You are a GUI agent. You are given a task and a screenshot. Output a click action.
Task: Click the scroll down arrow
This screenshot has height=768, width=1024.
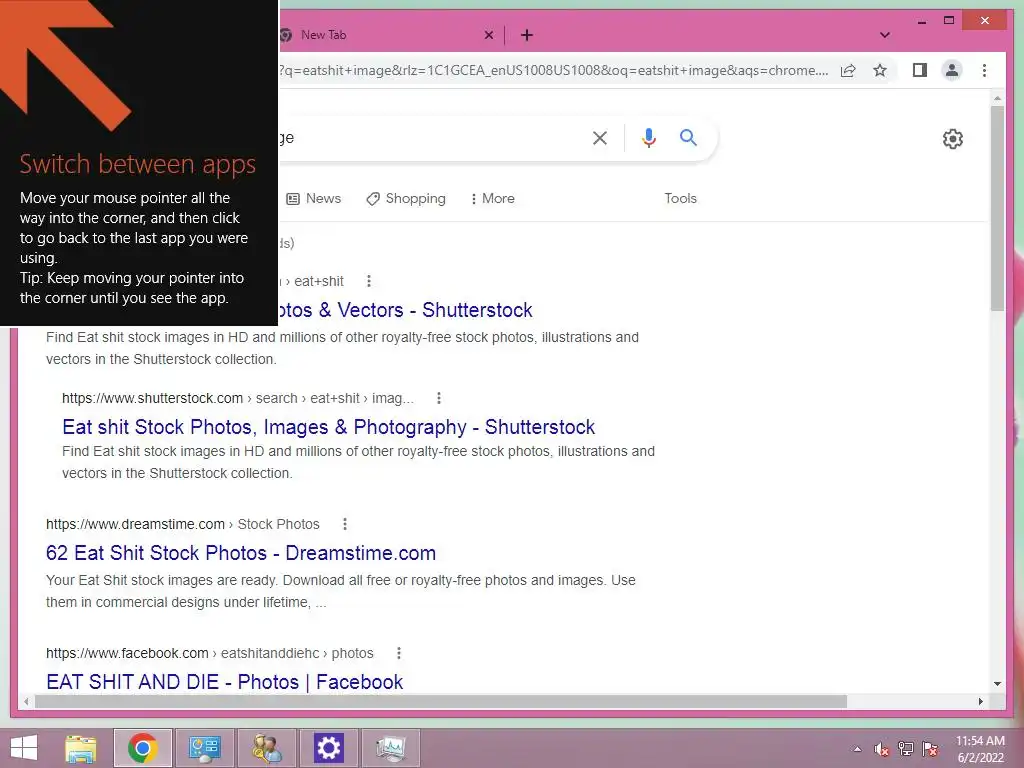click(x=997, y=684)
